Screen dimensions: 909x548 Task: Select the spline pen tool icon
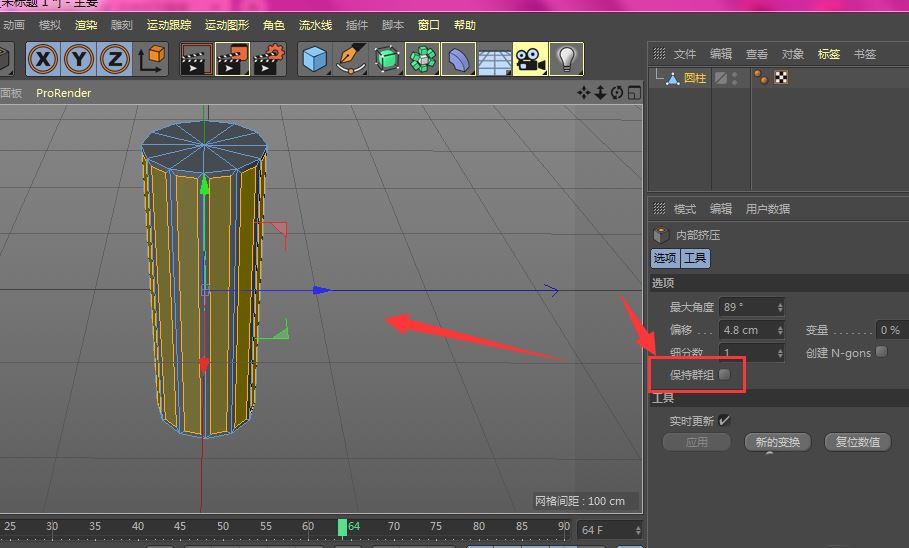(352, 60)
